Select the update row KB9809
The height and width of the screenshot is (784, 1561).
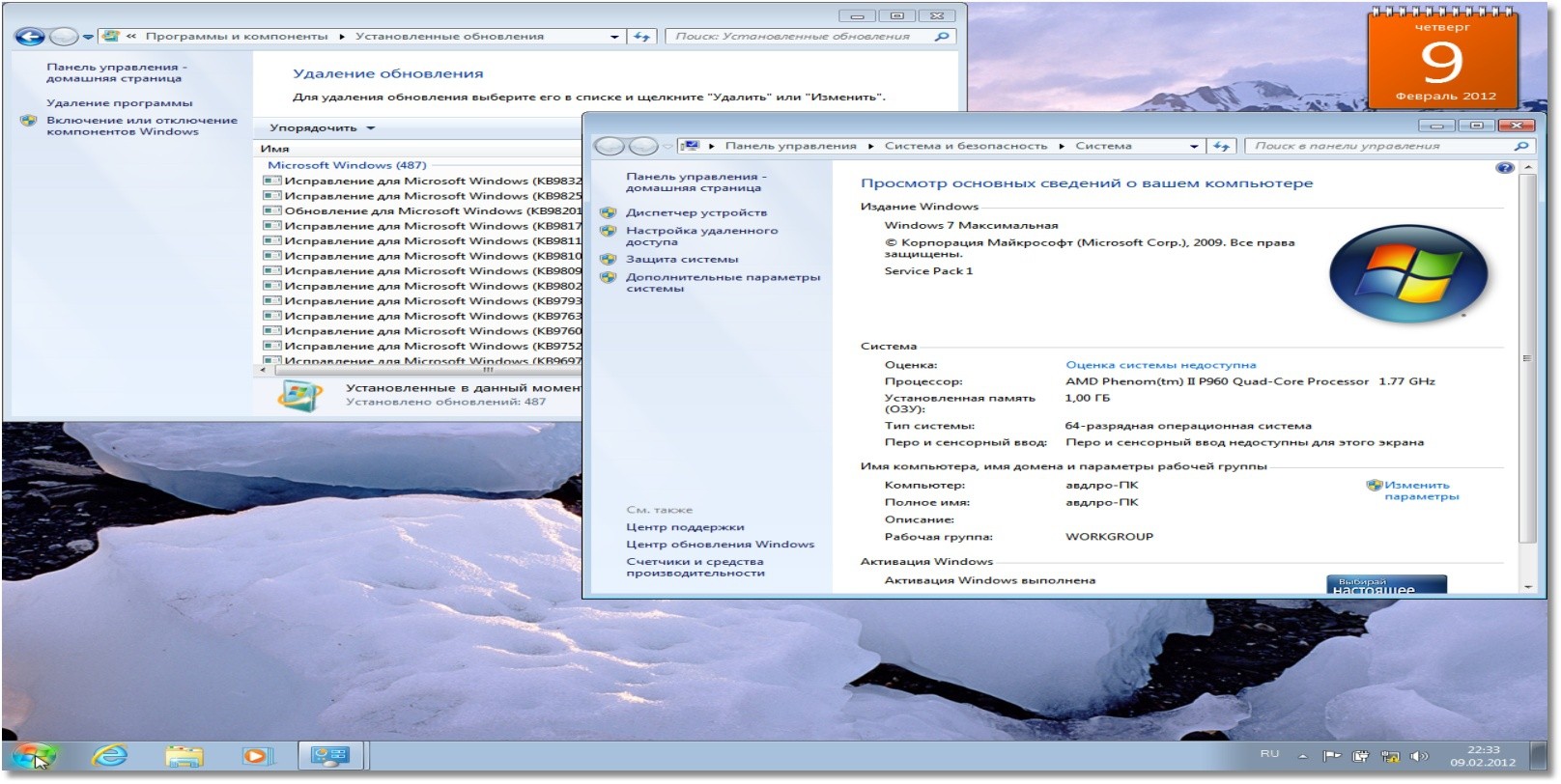(x=423, y=271)
